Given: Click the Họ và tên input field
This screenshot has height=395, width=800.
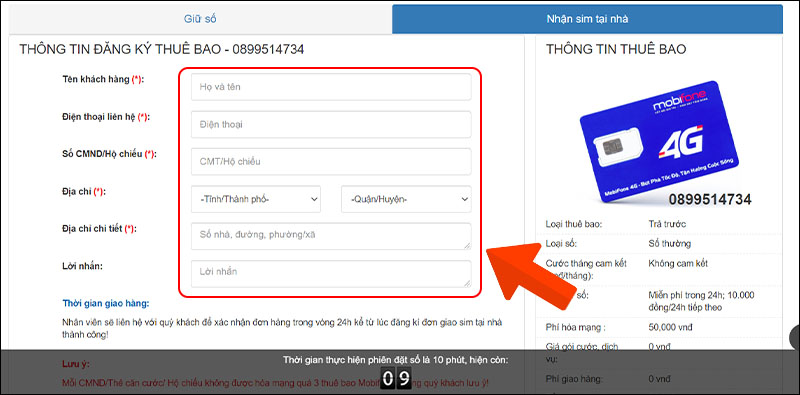Looking at the screenshot, I should [x=331, y=87].
